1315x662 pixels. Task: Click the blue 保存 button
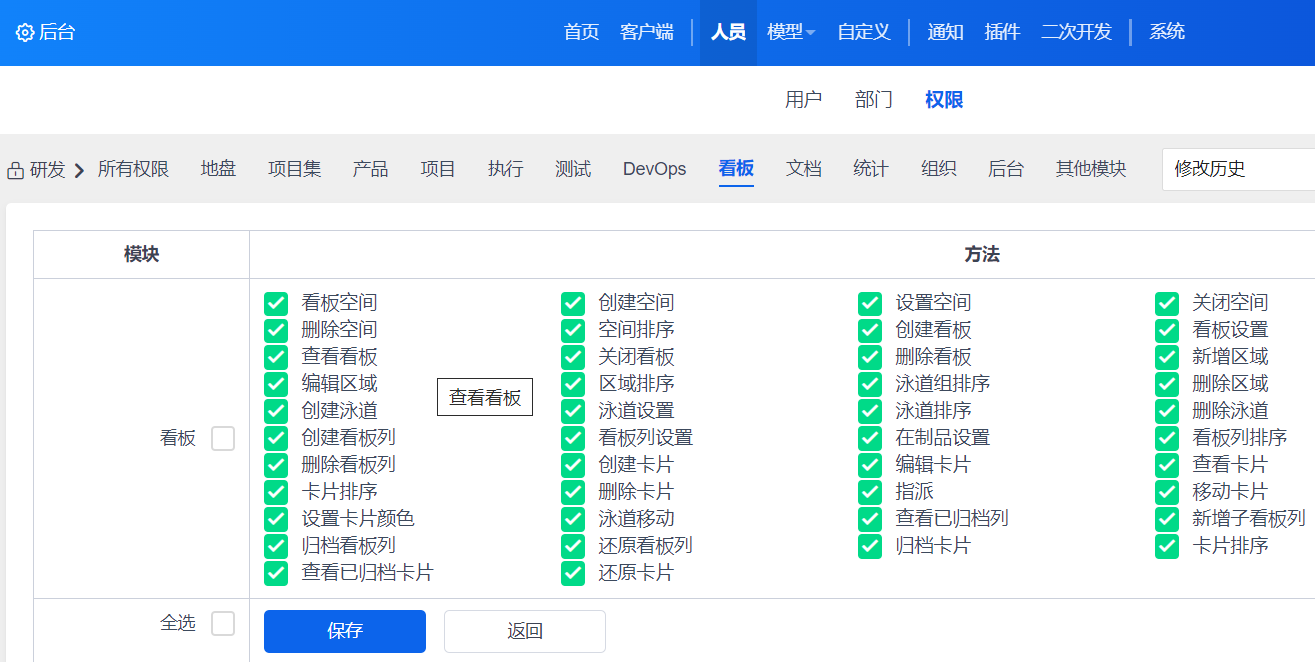(345, 631)
